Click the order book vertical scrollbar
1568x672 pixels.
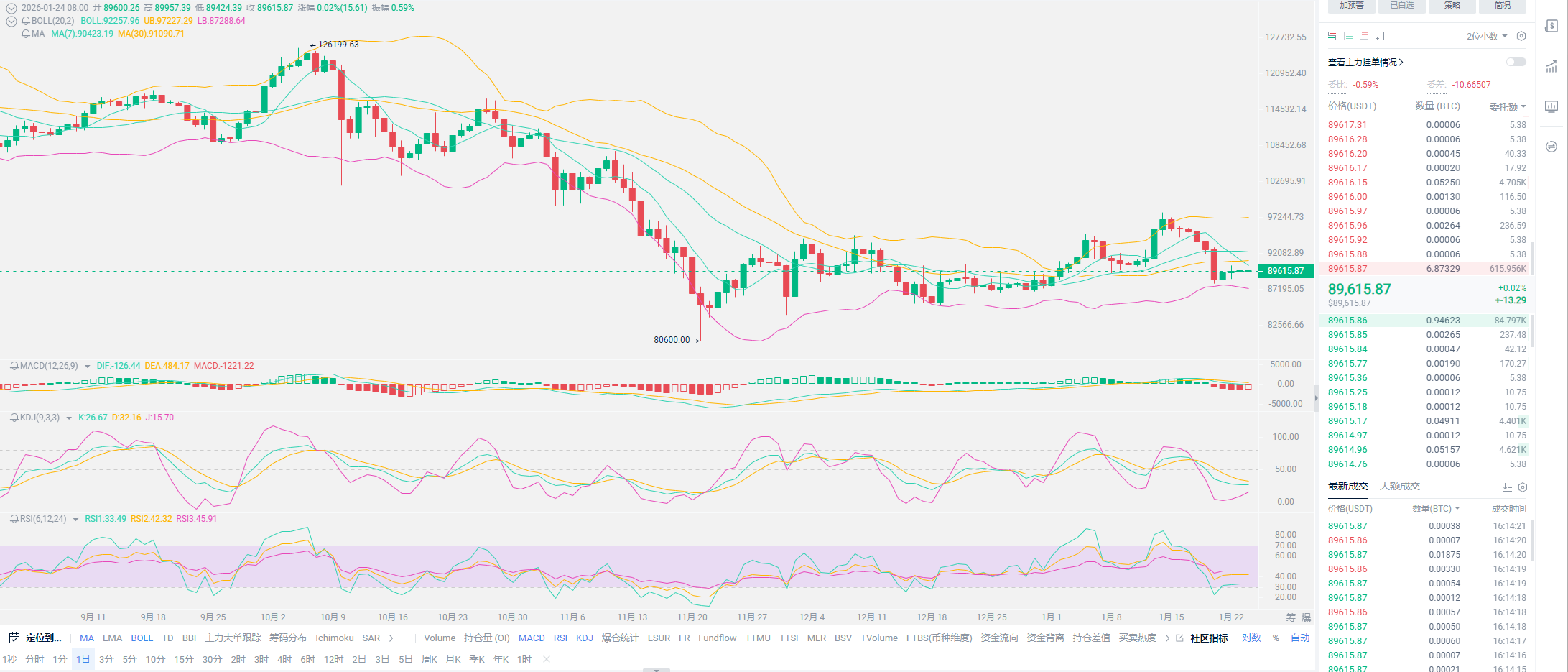tap(1532, 259)
